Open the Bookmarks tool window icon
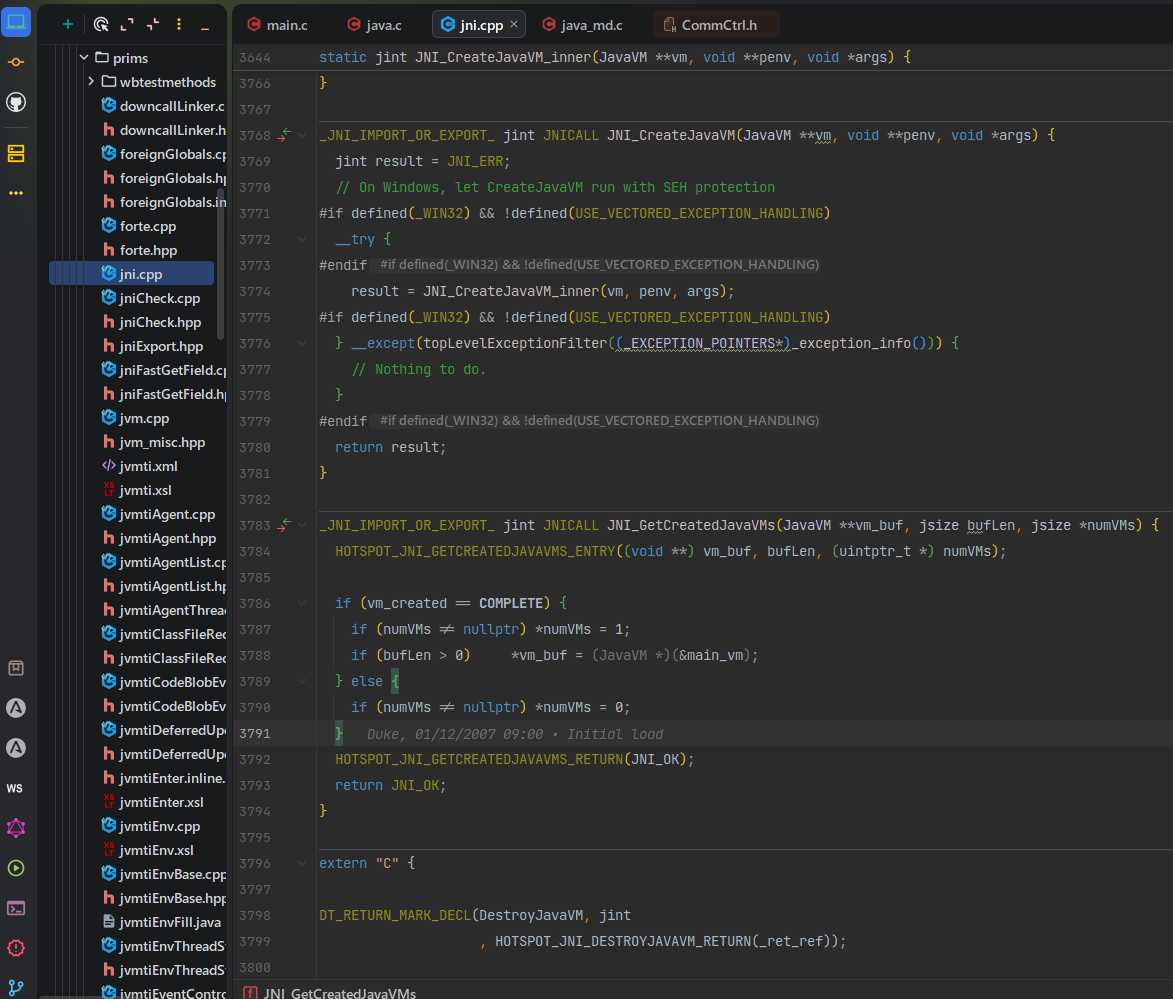Viewport: 1173px width, 1000px height. [16, 668]
